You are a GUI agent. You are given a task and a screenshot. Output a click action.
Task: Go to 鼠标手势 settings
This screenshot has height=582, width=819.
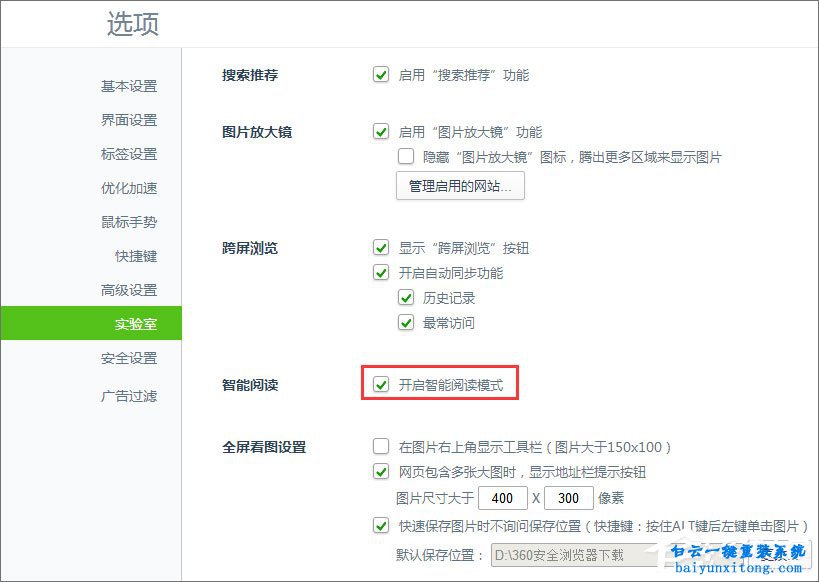coord(128,222)
